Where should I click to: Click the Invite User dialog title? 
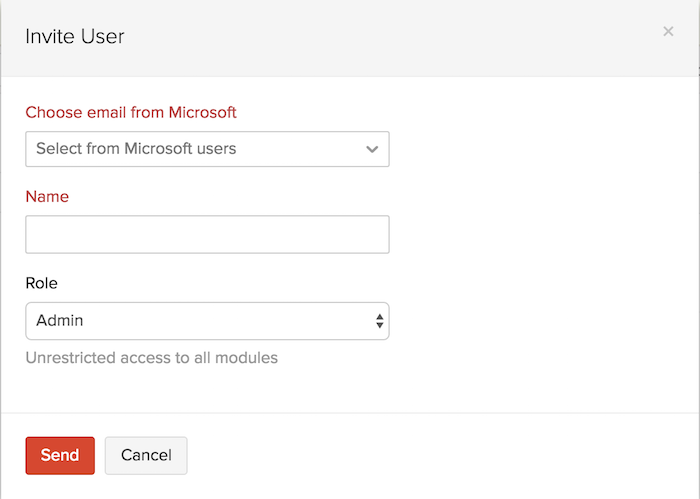[75, 37]
